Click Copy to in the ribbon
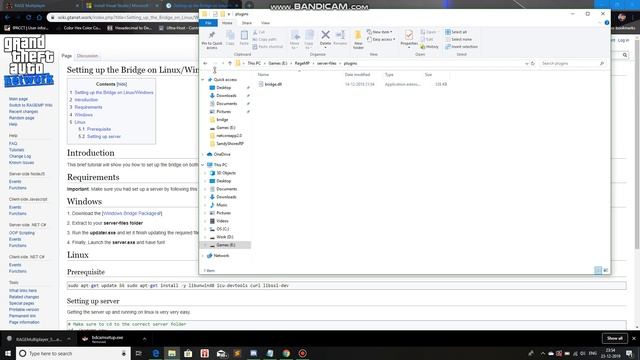Screen dimensions: 640x360 coord(309,40)
